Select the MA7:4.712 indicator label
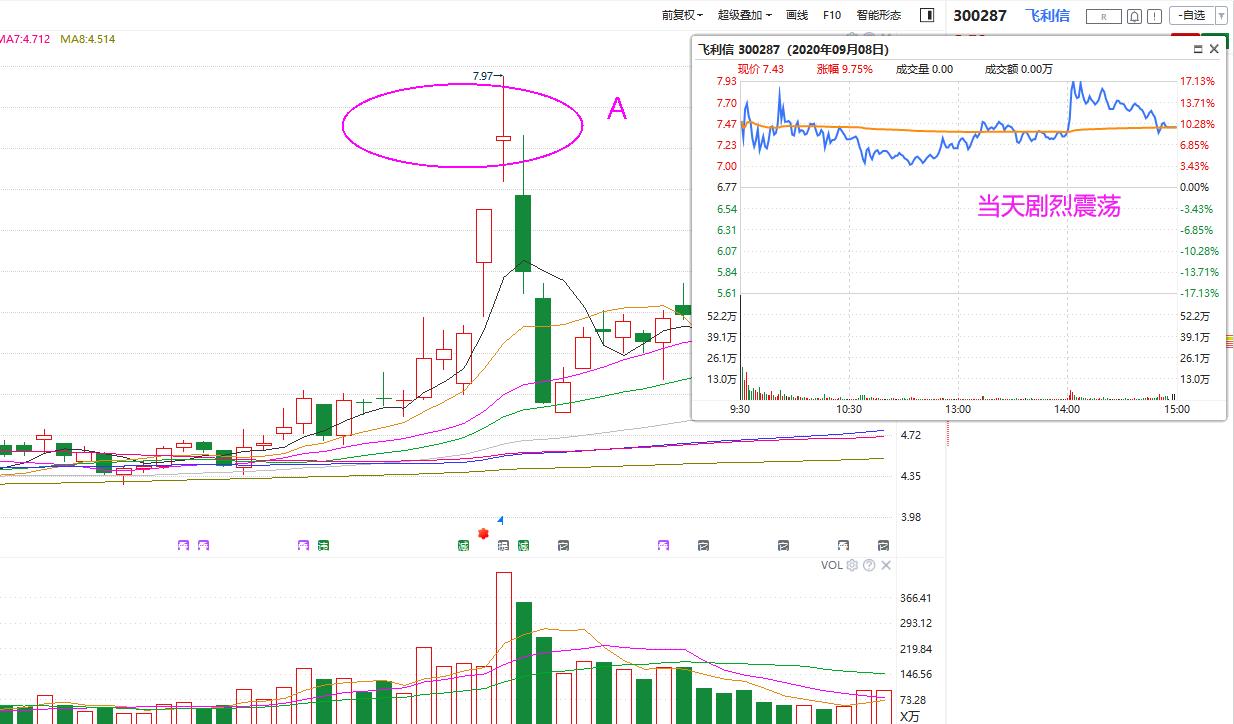 (25, 39)
